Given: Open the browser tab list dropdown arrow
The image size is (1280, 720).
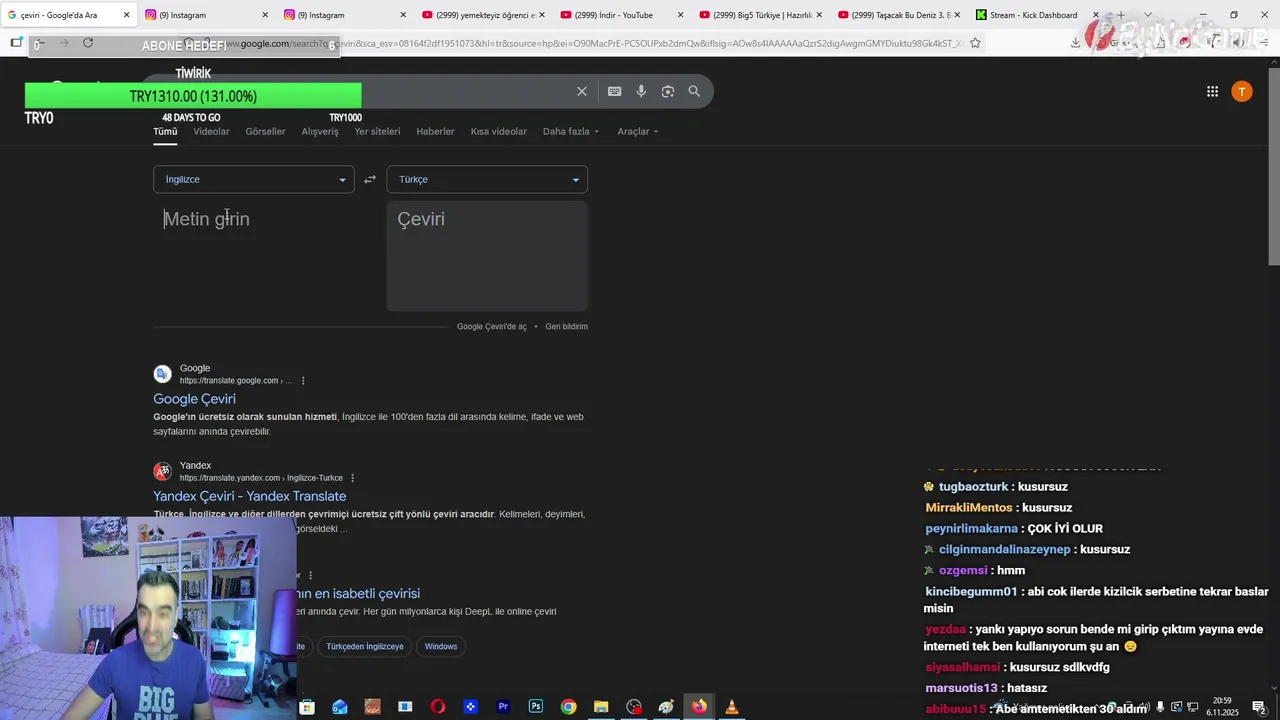Looking at the screenshot, I should (x=1147, y=15).
